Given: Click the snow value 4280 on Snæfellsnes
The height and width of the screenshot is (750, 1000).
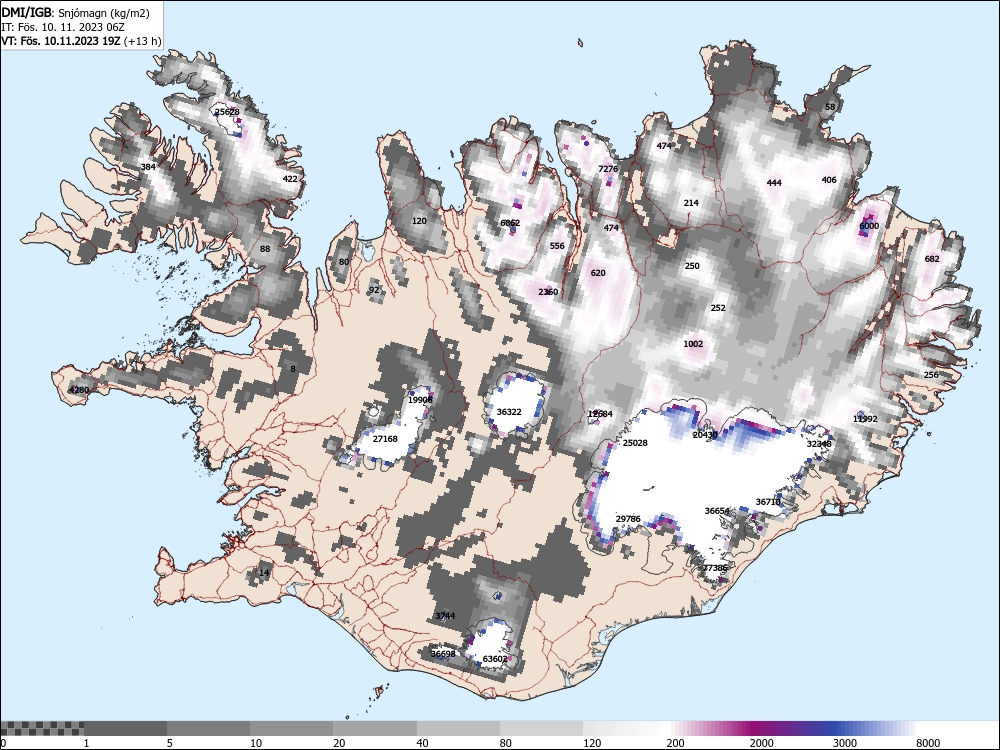Looking at the screenshot, I should (79, 390).
